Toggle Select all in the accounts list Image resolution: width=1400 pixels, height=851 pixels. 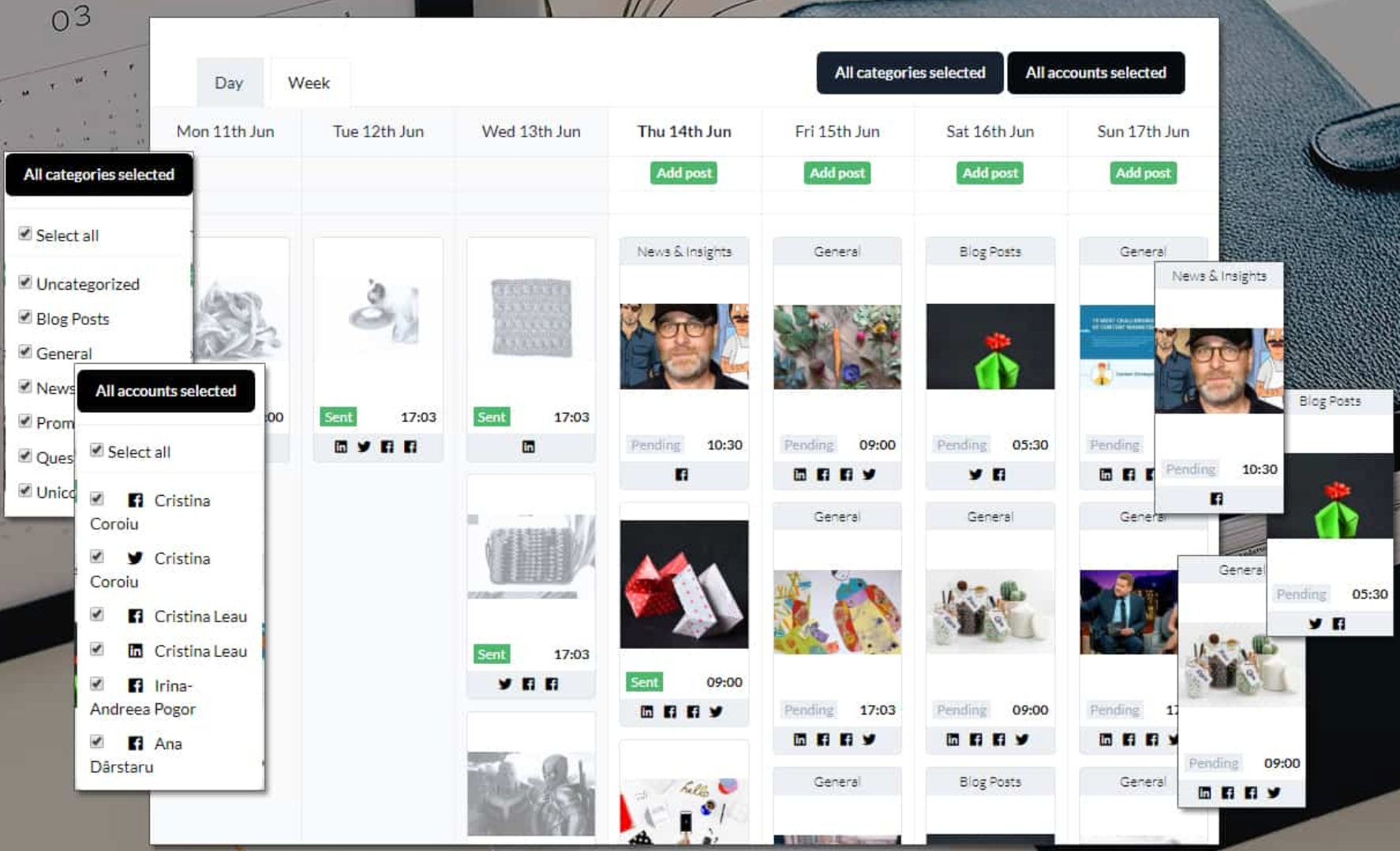point(96,450)
